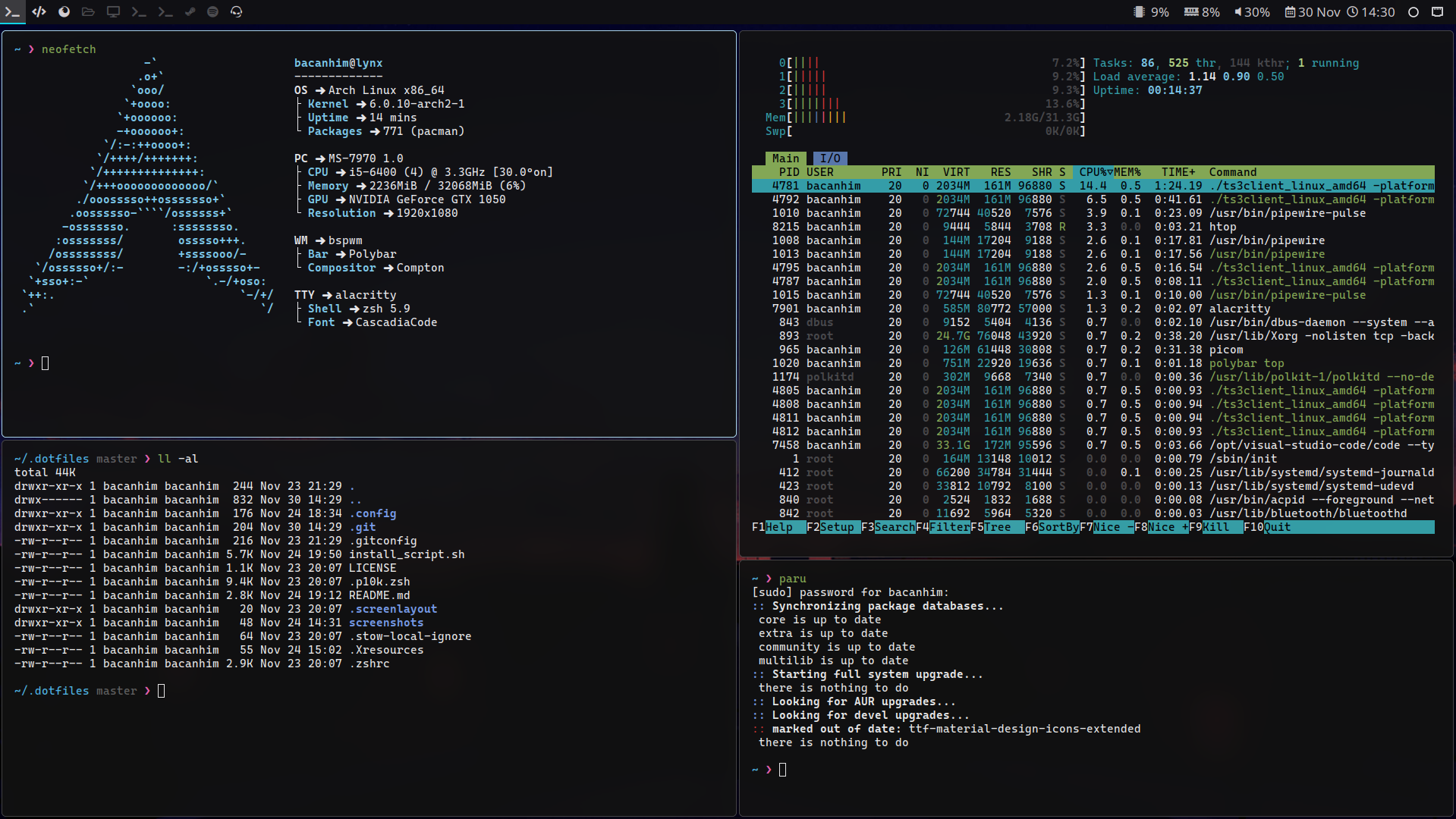Viewport: 1456px width, 819px height.
Task: Open the headset TeamSpeak workspace icon
Action: pos(237,11)
